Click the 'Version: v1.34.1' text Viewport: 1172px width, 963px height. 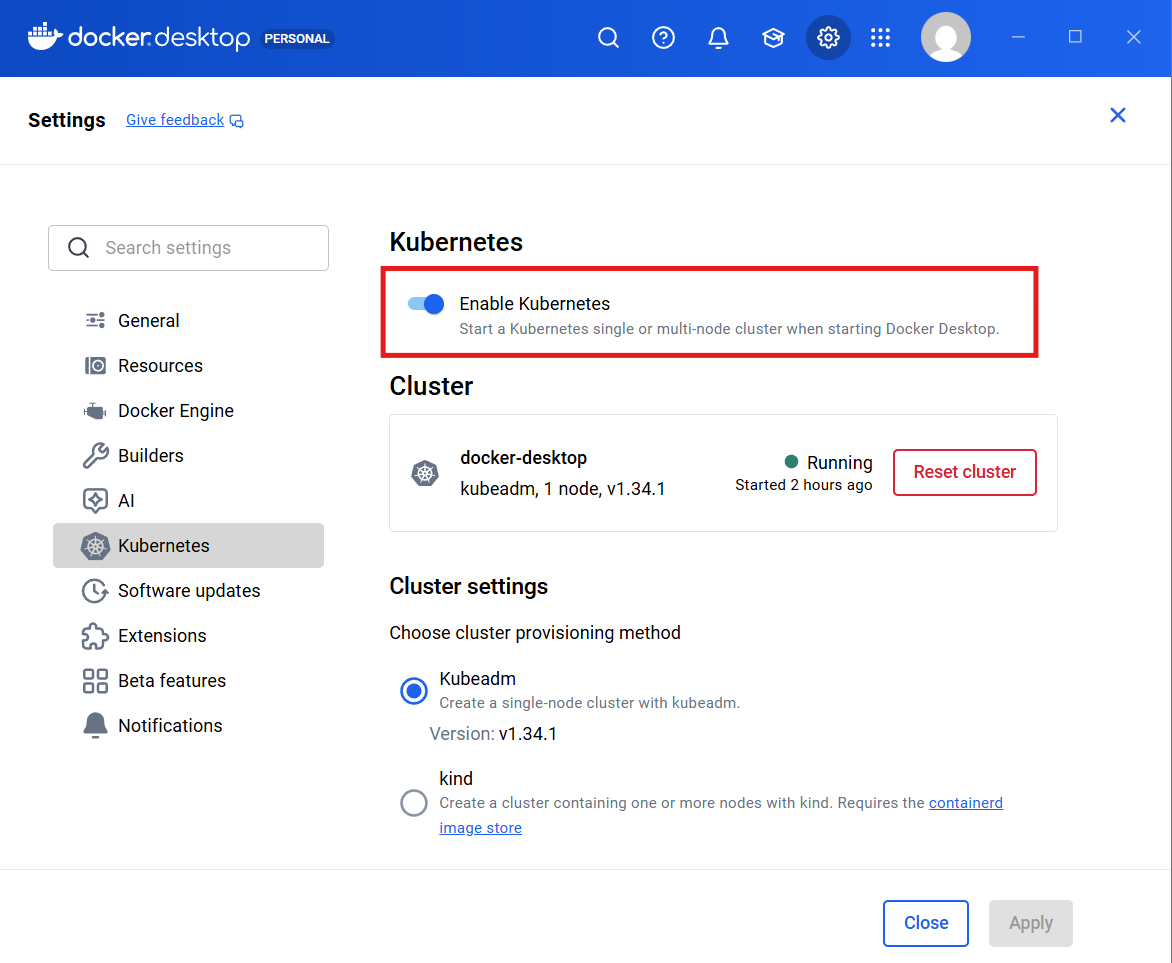[x=493, y=733]
